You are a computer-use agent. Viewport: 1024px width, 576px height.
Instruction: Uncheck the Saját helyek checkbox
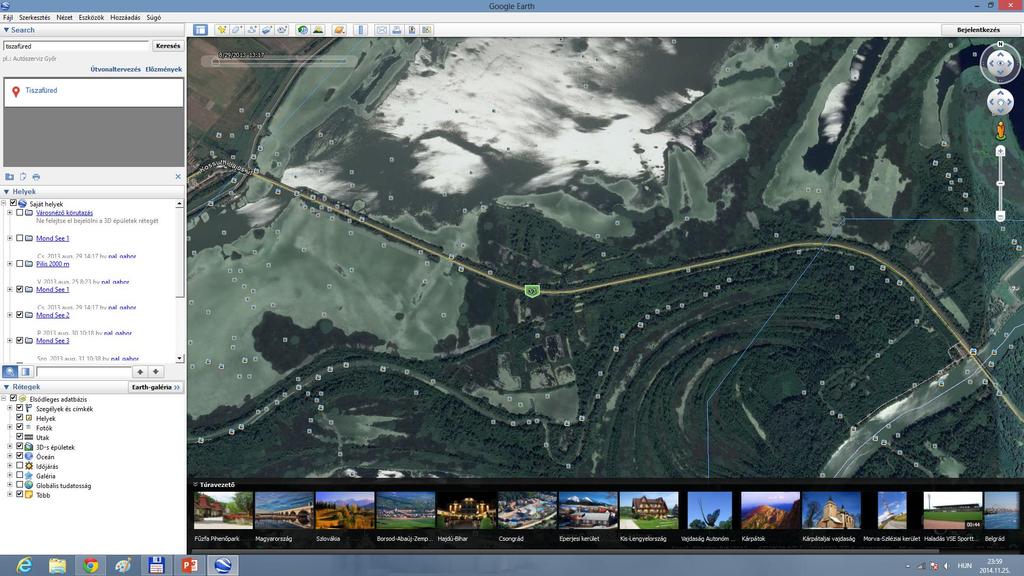(13, 203)
